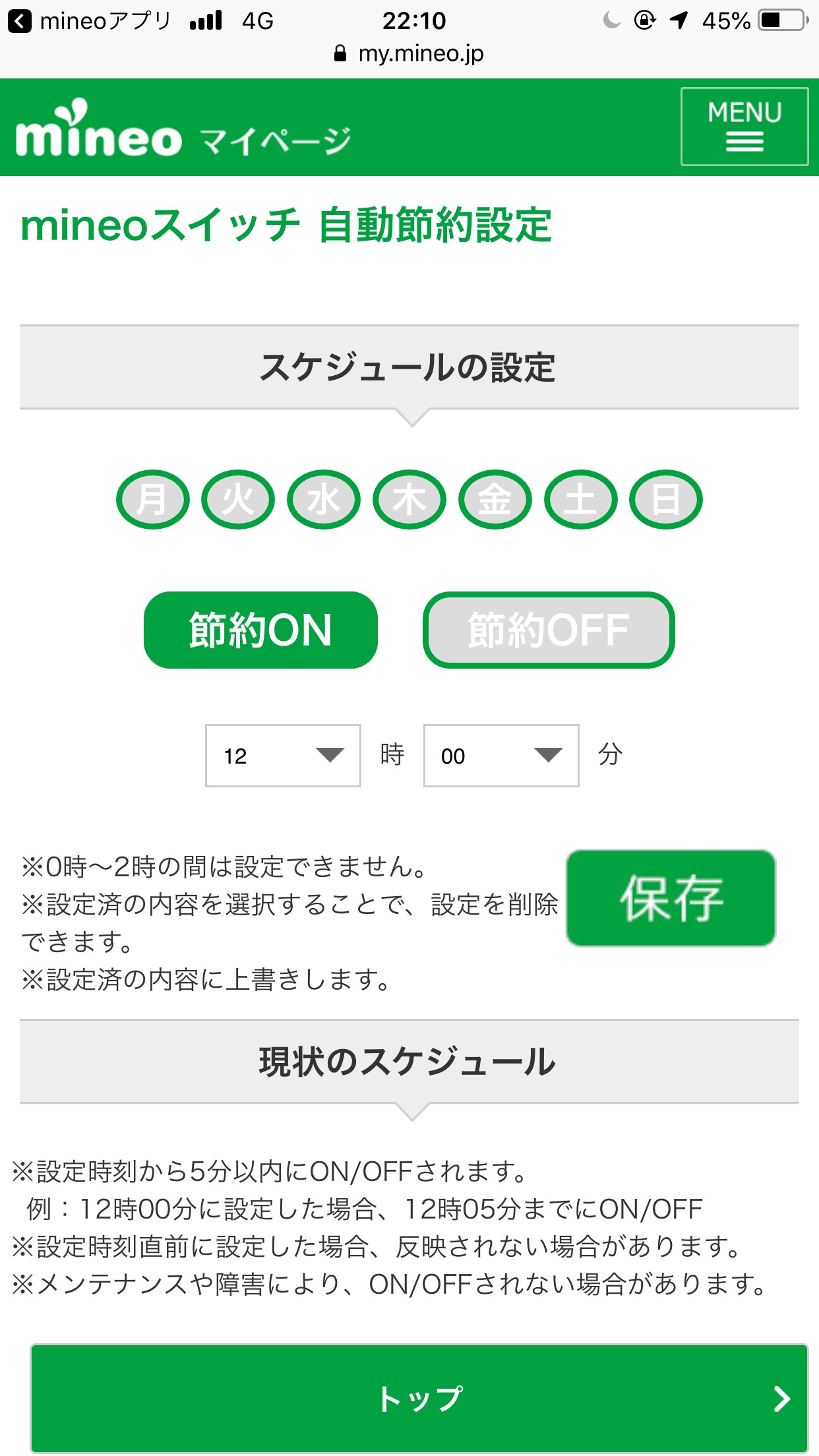819x1456 pixels.
Task: Tap the マイページ header text
Action: [276, 140]
